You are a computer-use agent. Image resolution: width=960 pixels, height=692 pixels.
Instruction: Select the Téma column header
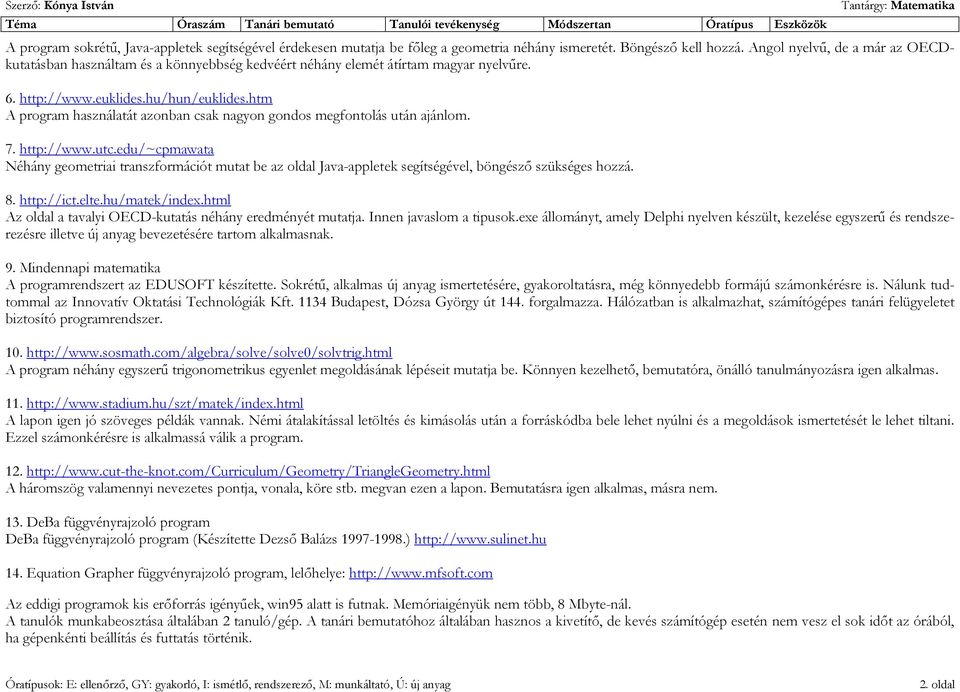click(88, 24)
